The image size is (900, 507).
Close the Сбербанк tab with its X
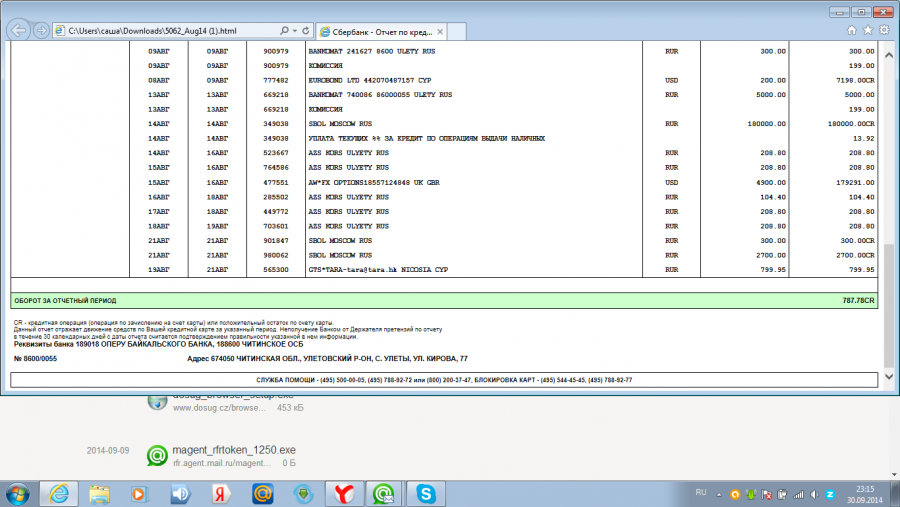pos(440,32)
